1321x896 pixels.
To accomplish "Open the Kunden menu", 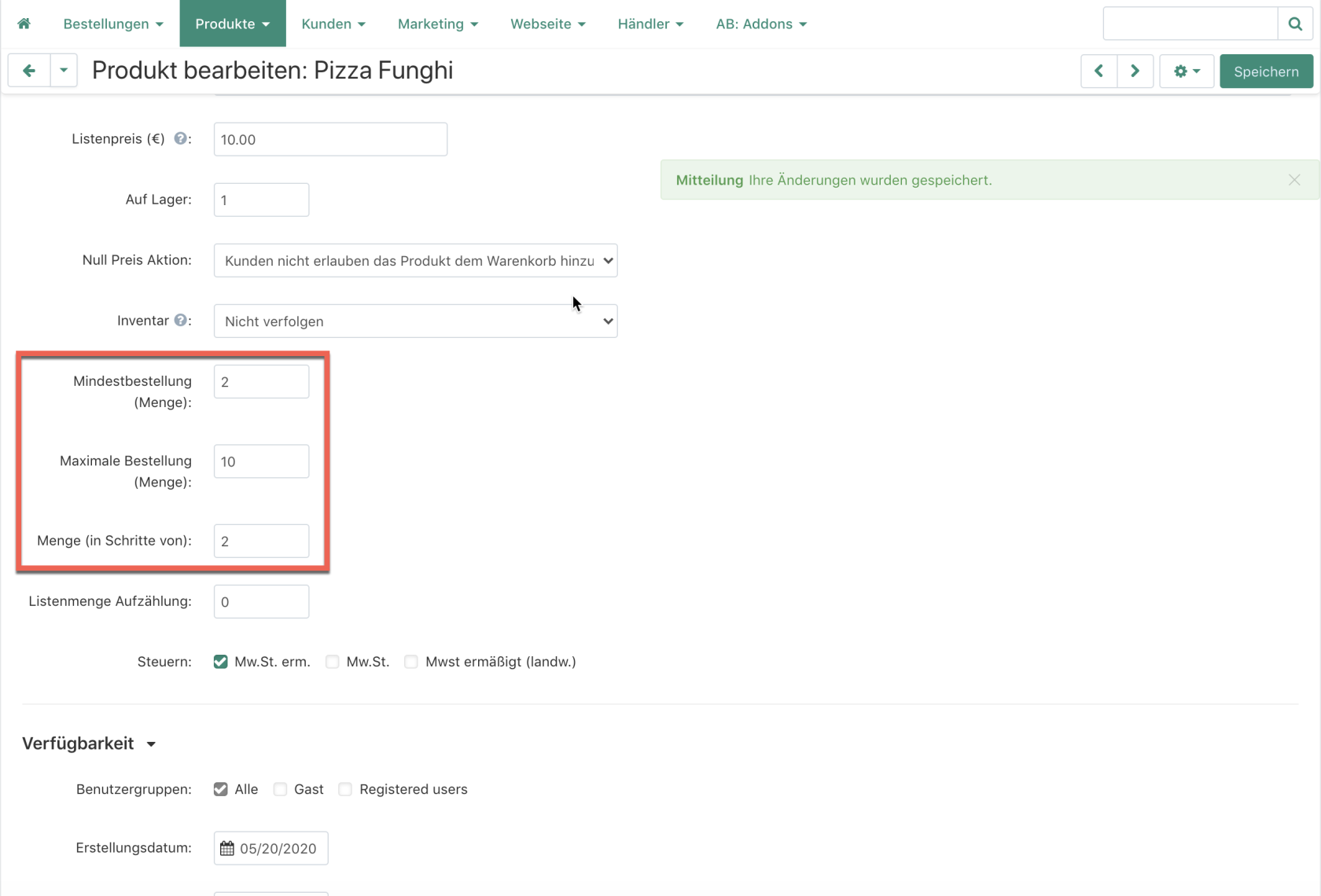I will (x=333, y=24).
